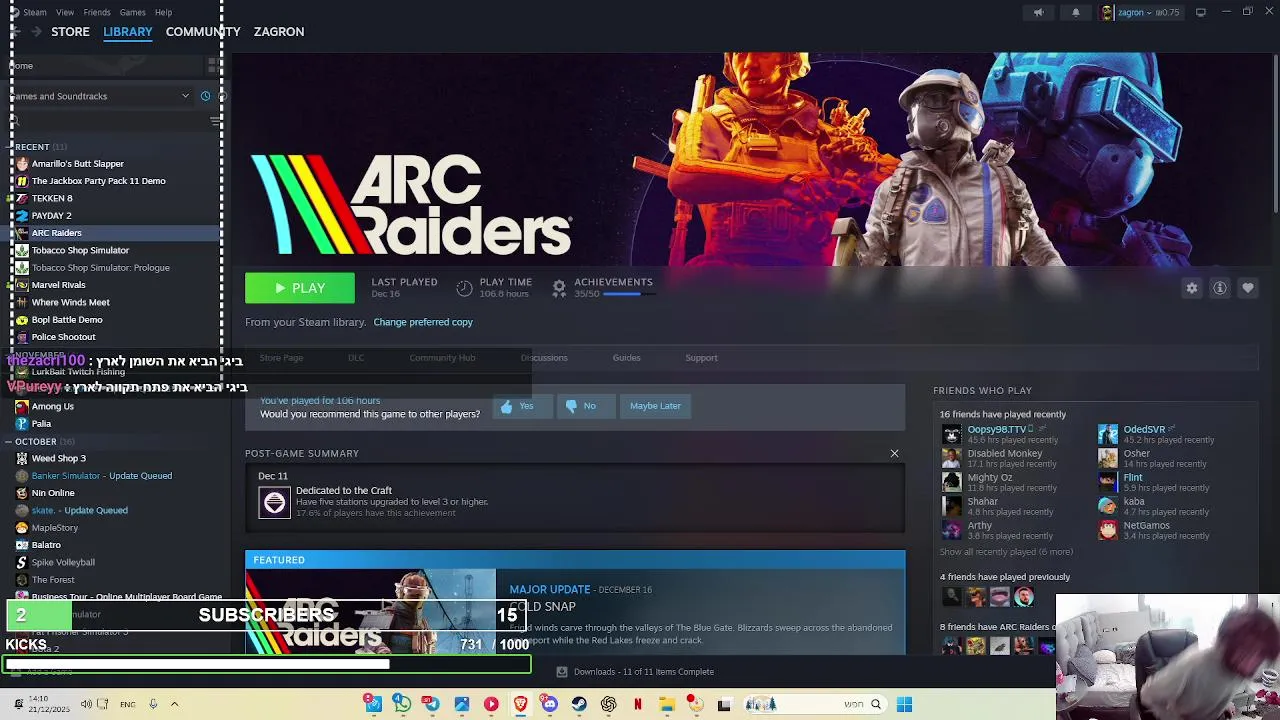Open kaba friend avatar
The width and height of the screenshot is (1280, 720).
(x=1108, y=506)
